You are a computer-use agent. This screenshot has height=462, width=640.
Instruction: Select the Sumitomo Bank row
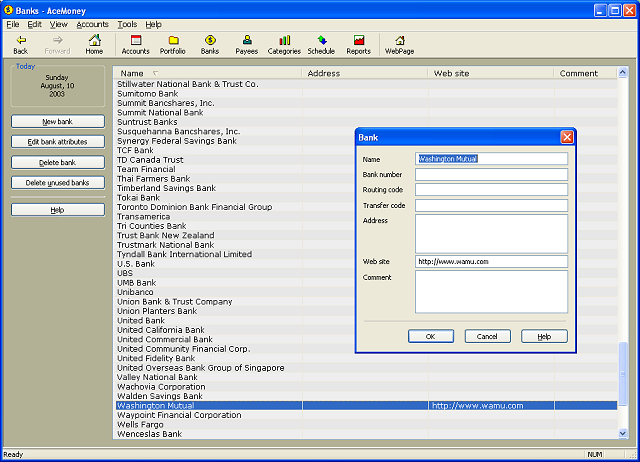tap(365, 93)
